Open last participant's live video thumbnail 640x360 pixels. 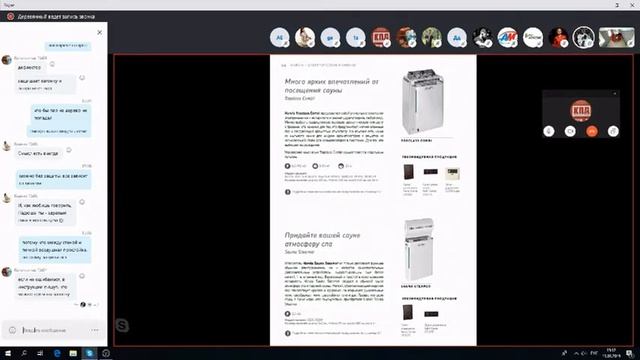click(x=616, y=37)
